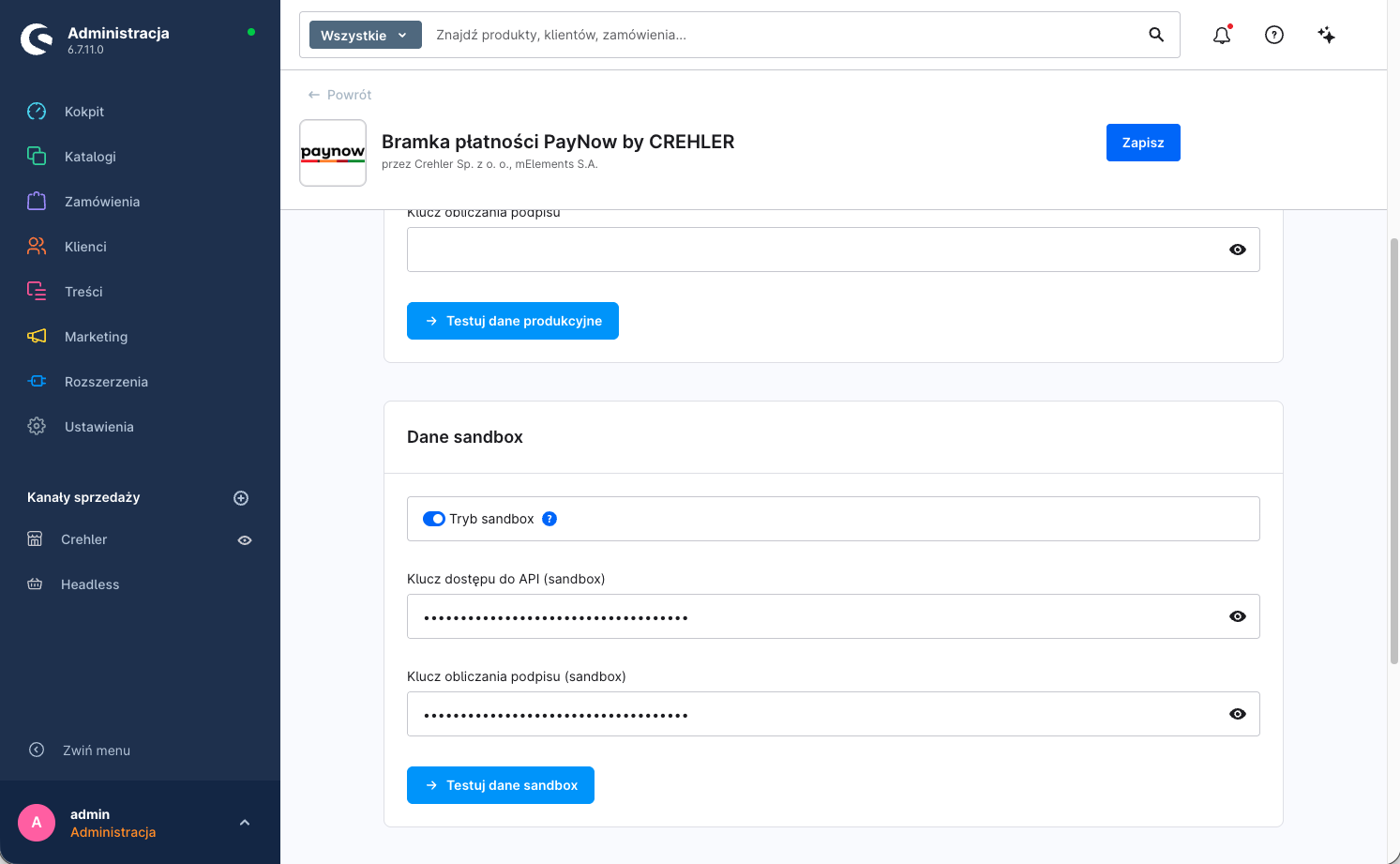
Task: Open the help question mark icon
Action: pyautogui.click(x=1274, y=35)
